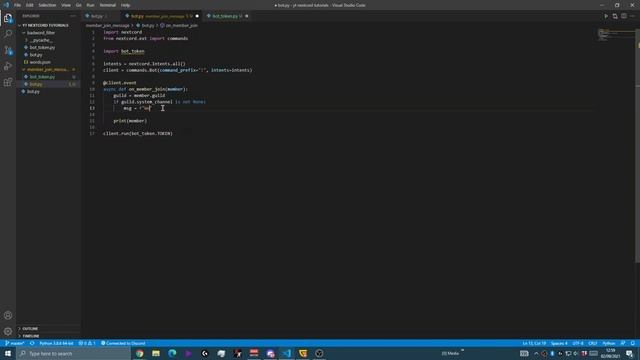The height and width of the screenshot is (360, 640).
Task: Open the View menu
Action: [x=66, y=5]
